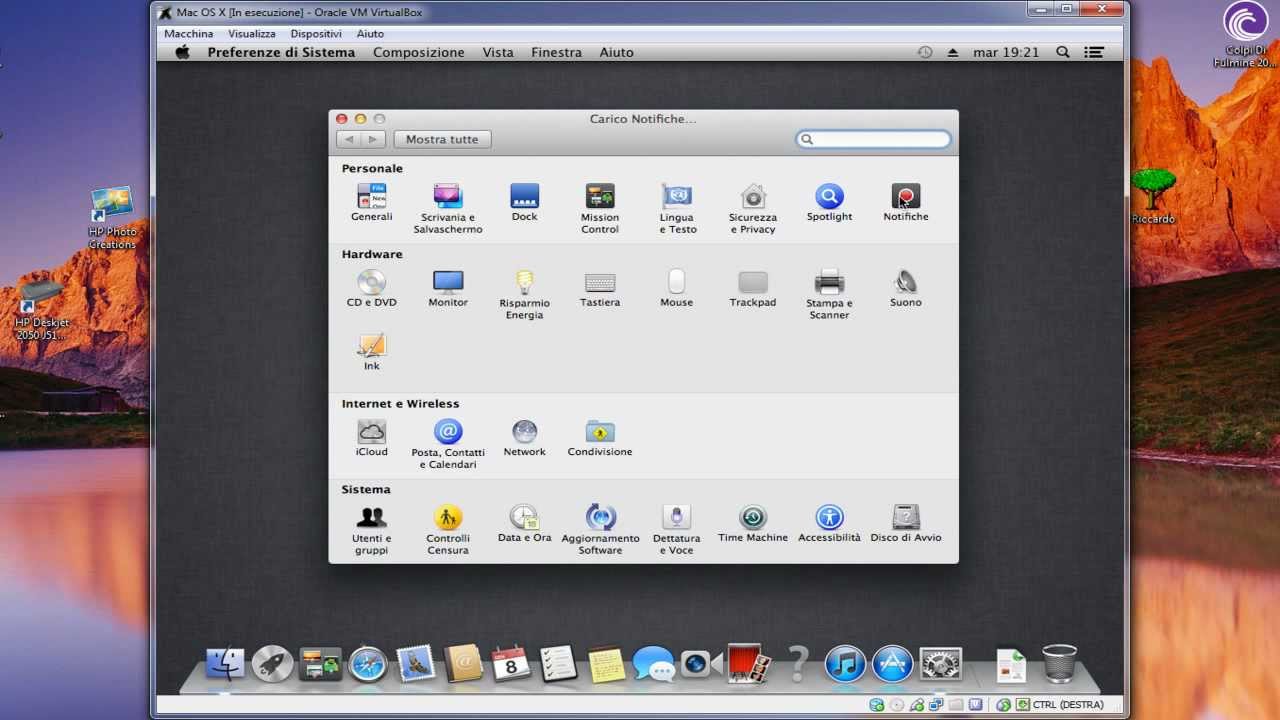The height and width of the screenshot is (720, 1280).
Task: Click the Time Machine menu bar icon
Action: click(x=925, y=52)
